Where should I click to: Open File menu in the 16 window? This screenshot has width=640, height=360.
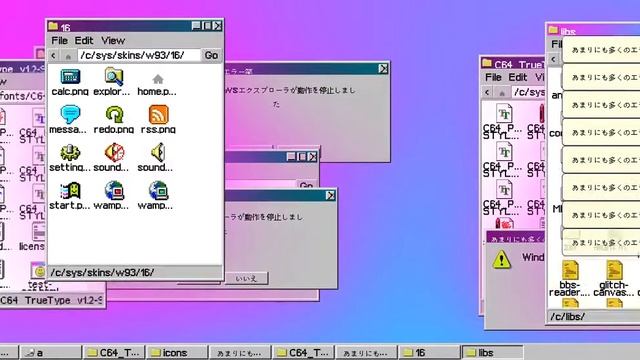60,40
